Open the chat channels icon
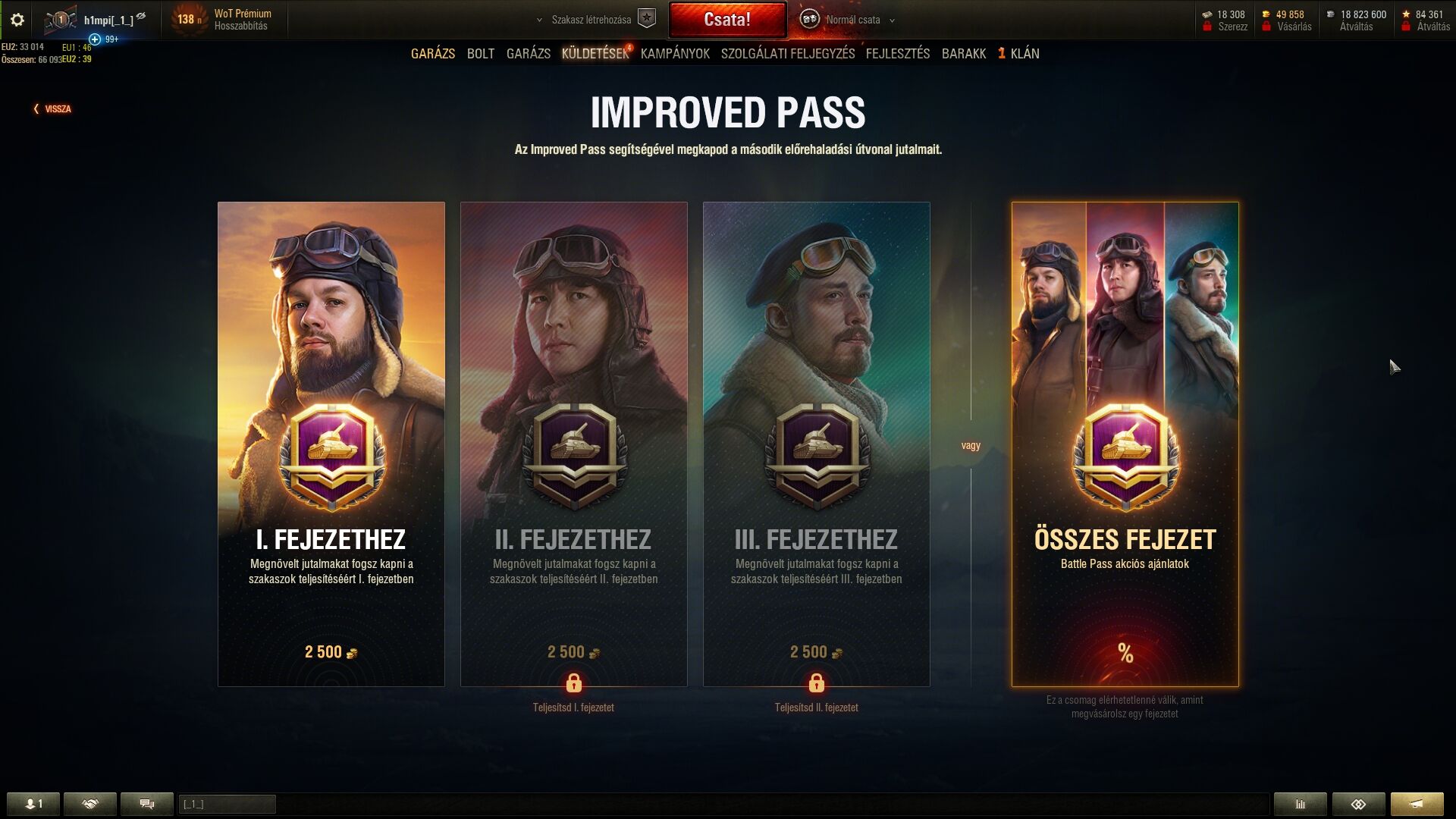1456x819 pixels. pyautogui.click(x=147, y=804)
